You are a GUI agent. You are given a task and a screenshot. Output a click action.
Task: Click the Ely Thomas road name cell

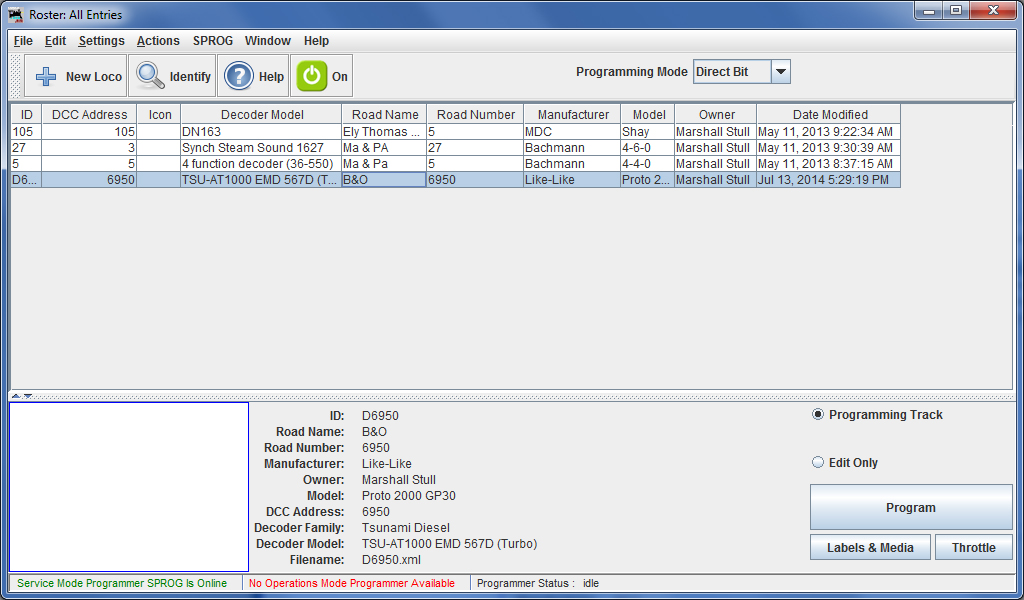click(x=384, y=131)
